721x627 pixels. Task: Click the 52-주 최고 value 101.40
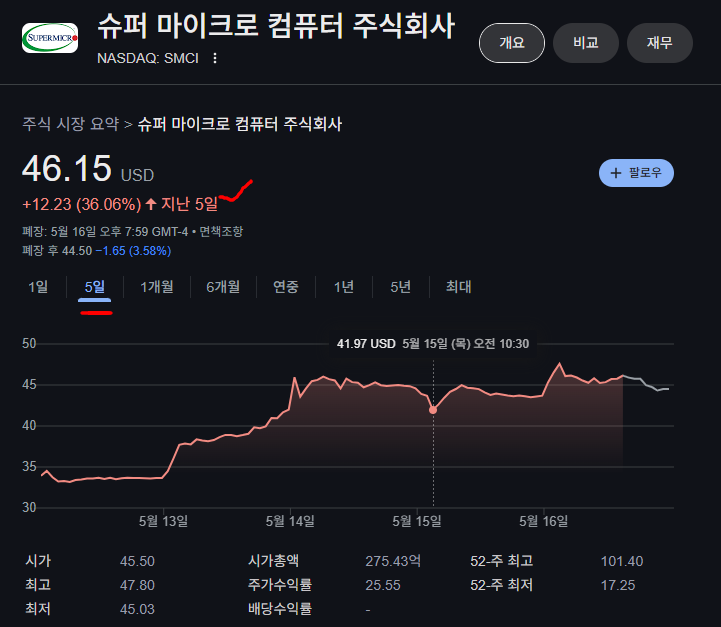click(622, 561)
